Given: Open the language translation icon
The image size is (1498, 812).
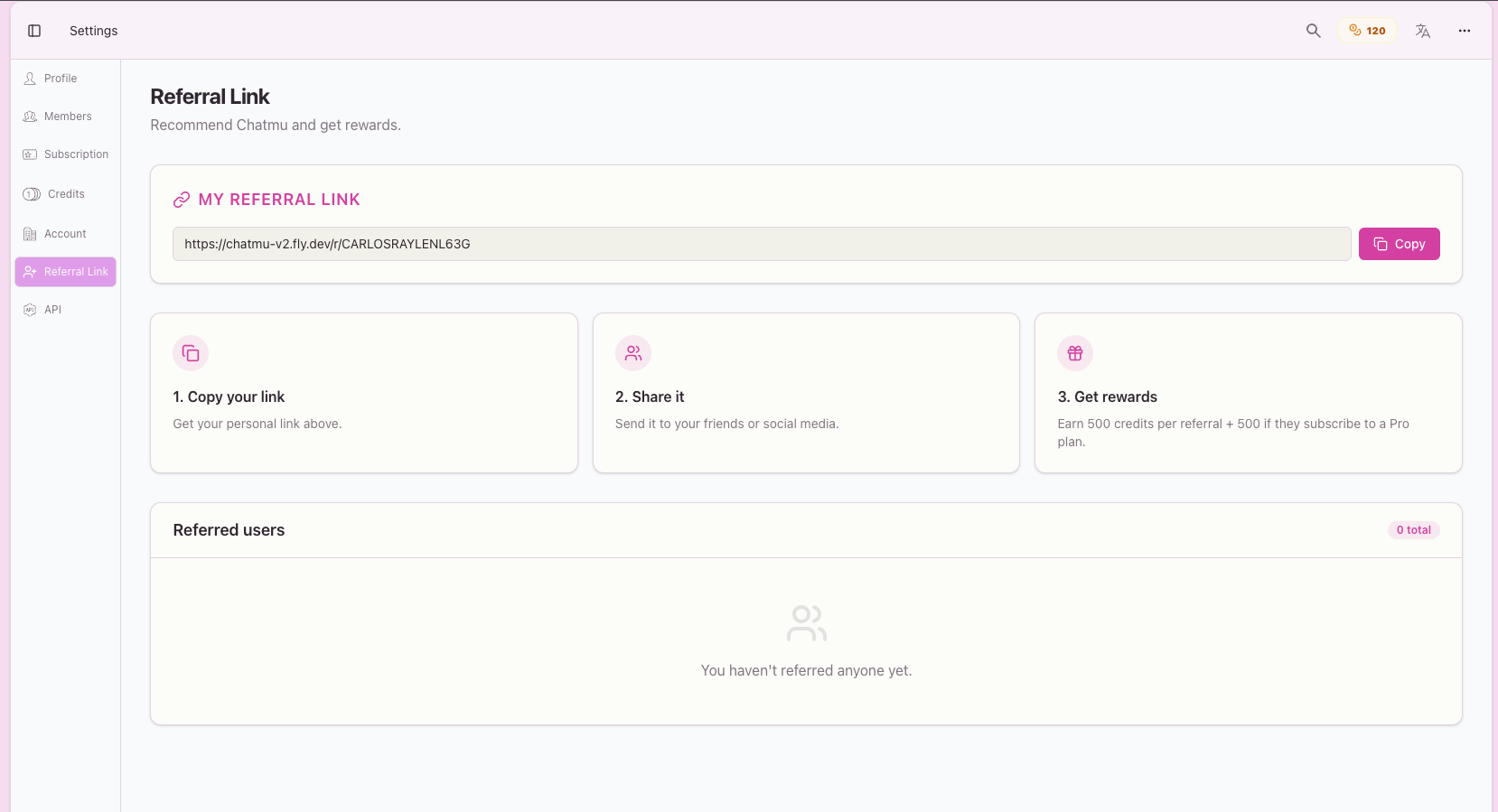Looking at the screenshot, I should click(x=1423, y=31).
